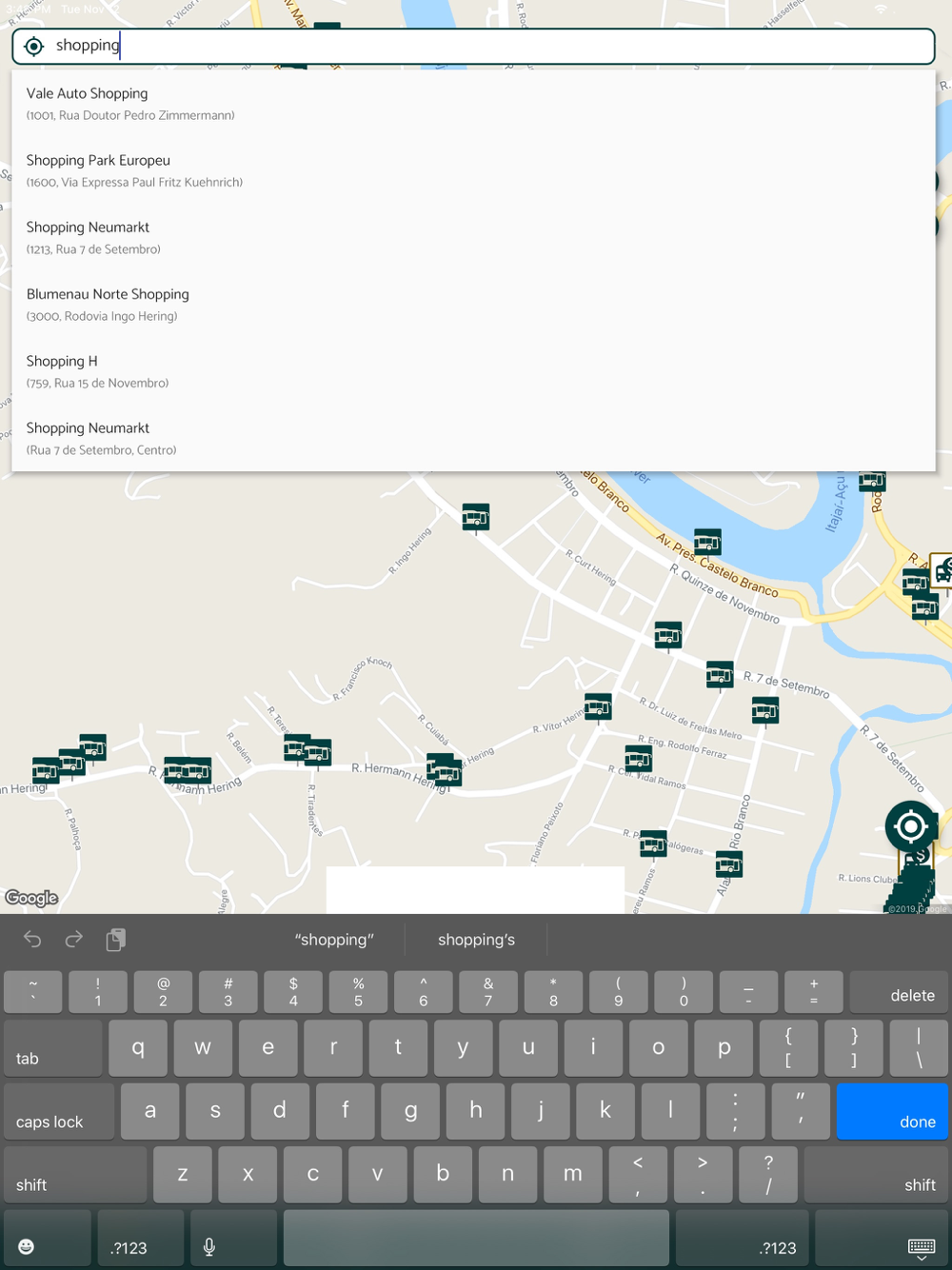Open bus stop marker beside R. Ingo Hering
This screenshot has width=952, height=1270.
pyautogui.click(x=476, y=518)
